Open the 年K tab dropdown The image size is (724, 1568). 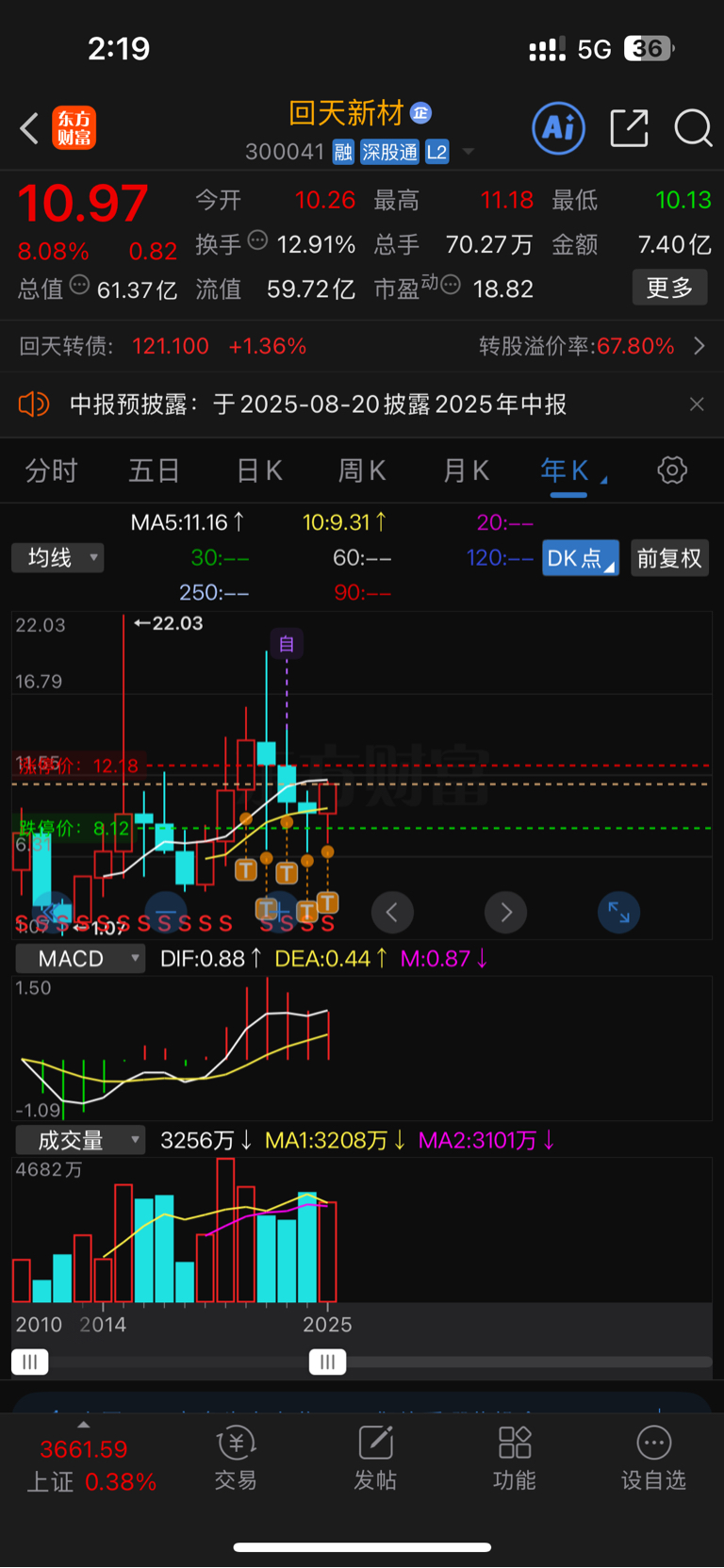coord(572,470)
